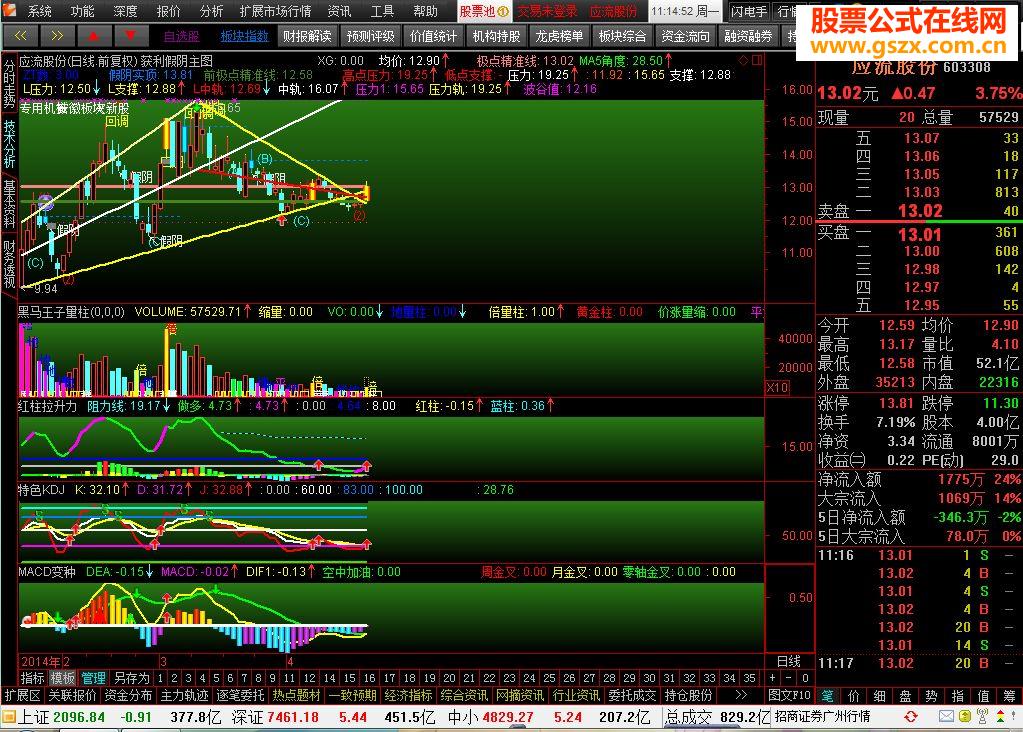Screen dimensions: 1023x732
Task: Open the 图文F10 tab
Action: (789, 695)
